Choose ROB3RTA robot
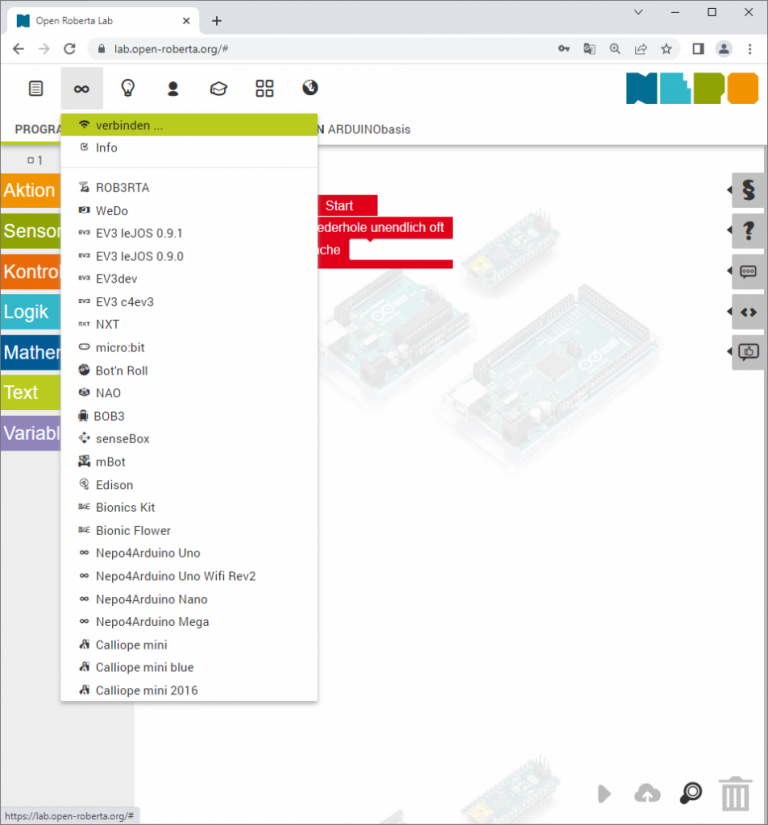 [189, 188]
